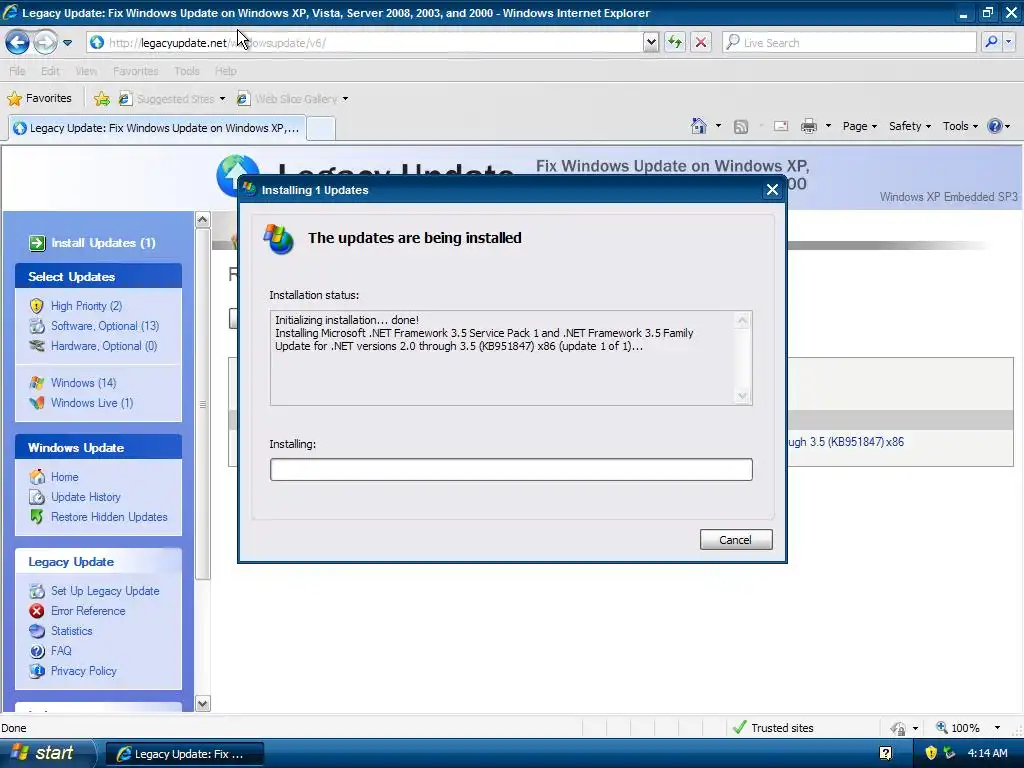
Task: Click status box scroll-down arrow
Action: 742,396
